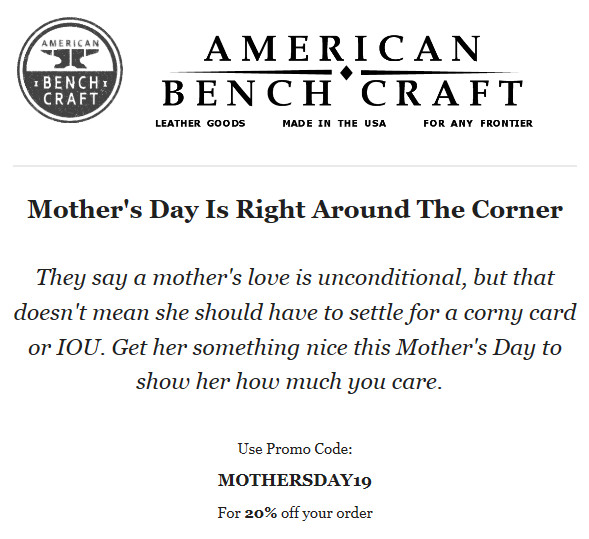Image resolution: width=589 pixels, height=539 pixels.
Task: Click the circular American Bench Craft badge logo
Action: pos(70,70)
